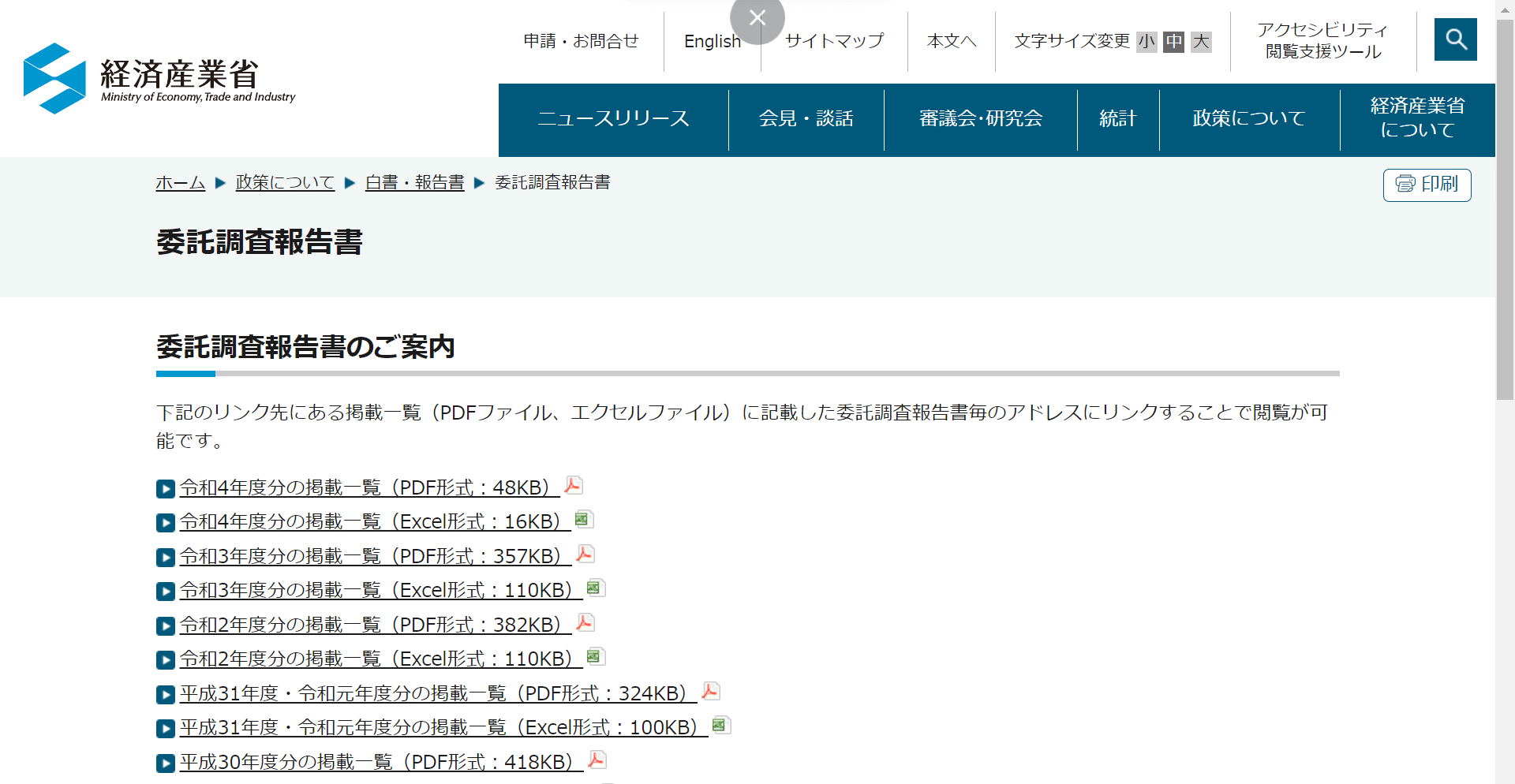Open the PDF icon for 平成30年度分の掲載一覧

597,760
